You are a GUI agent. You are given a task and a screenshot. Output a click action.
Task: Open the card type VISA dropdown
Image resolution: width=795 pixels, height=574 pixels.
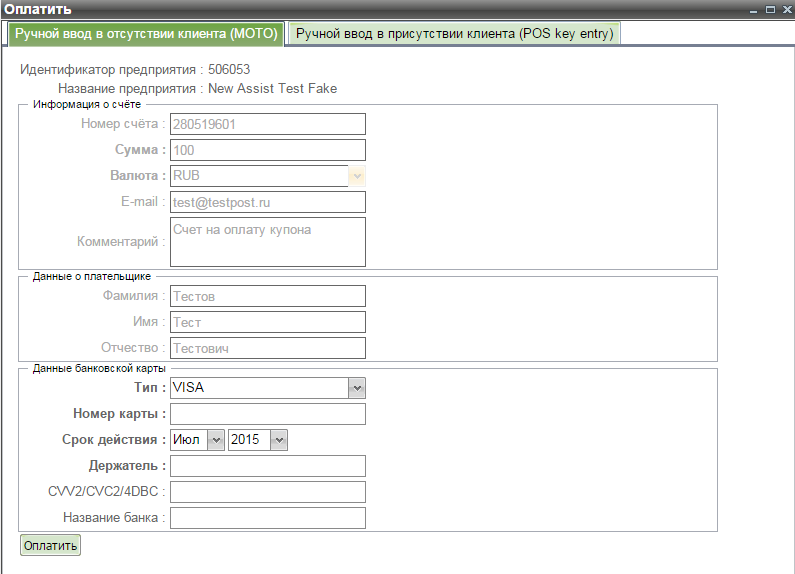pos(357,388)
